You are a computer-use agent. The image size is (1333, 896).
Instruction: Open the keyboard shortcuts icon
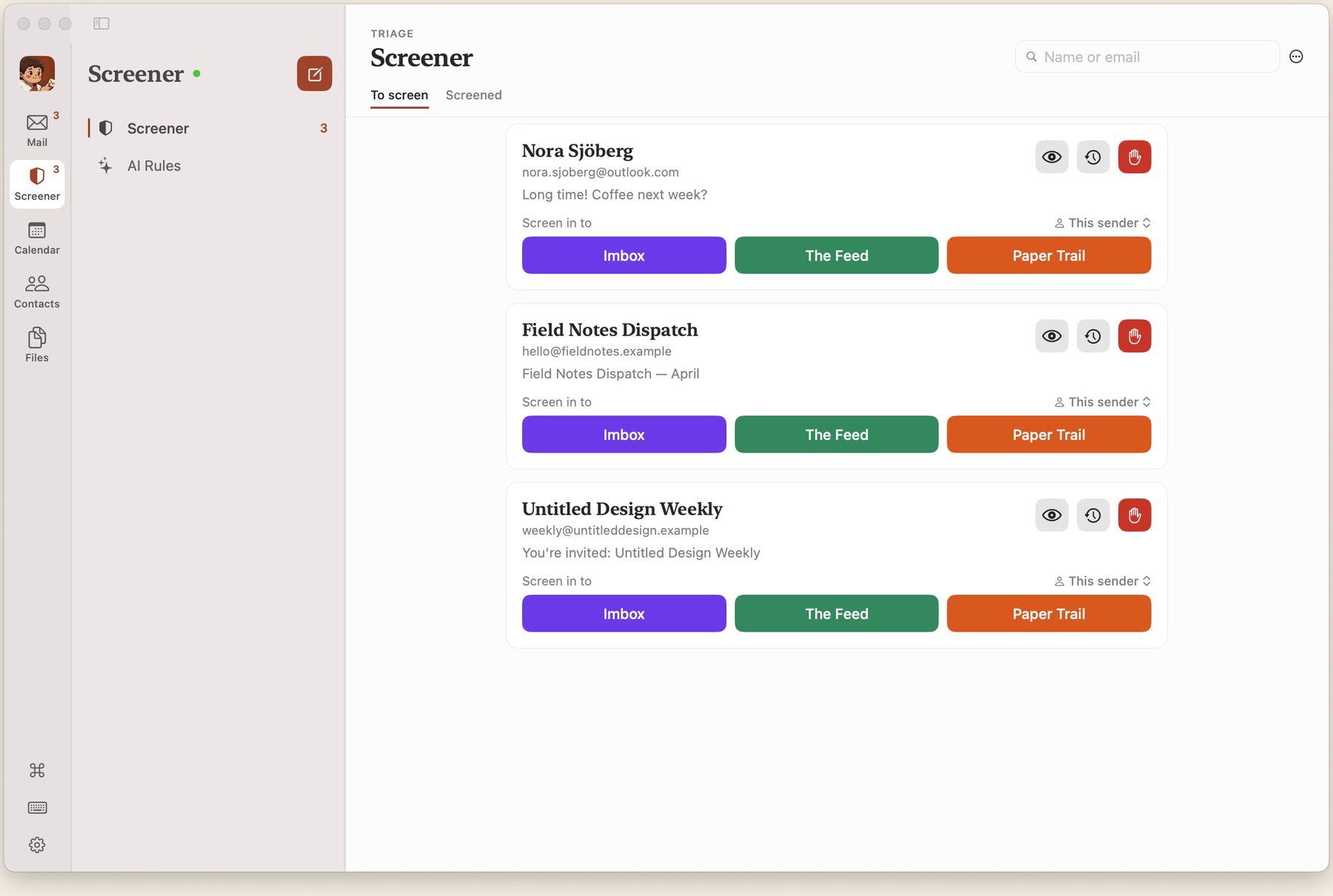pos(37,807)
